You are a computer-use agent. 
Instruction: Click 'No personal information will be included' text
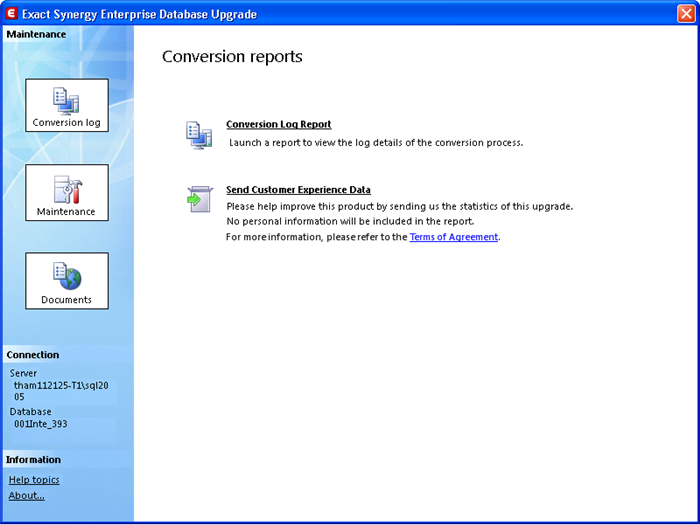point(350,221)
